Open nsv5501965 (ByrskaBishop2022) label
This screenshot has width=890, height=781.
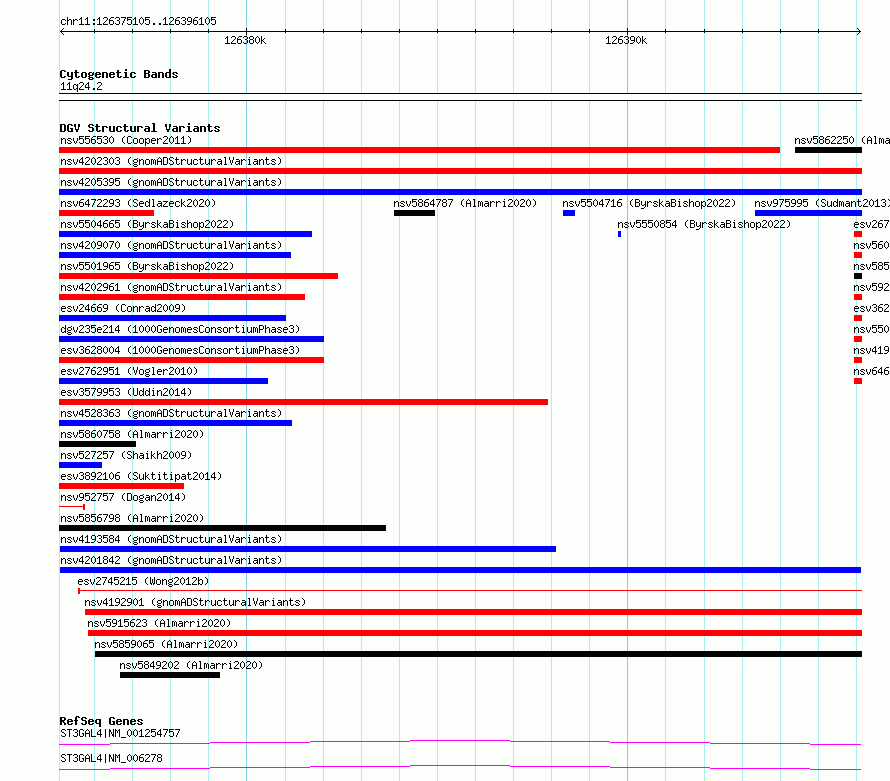[x=147, y=266]
